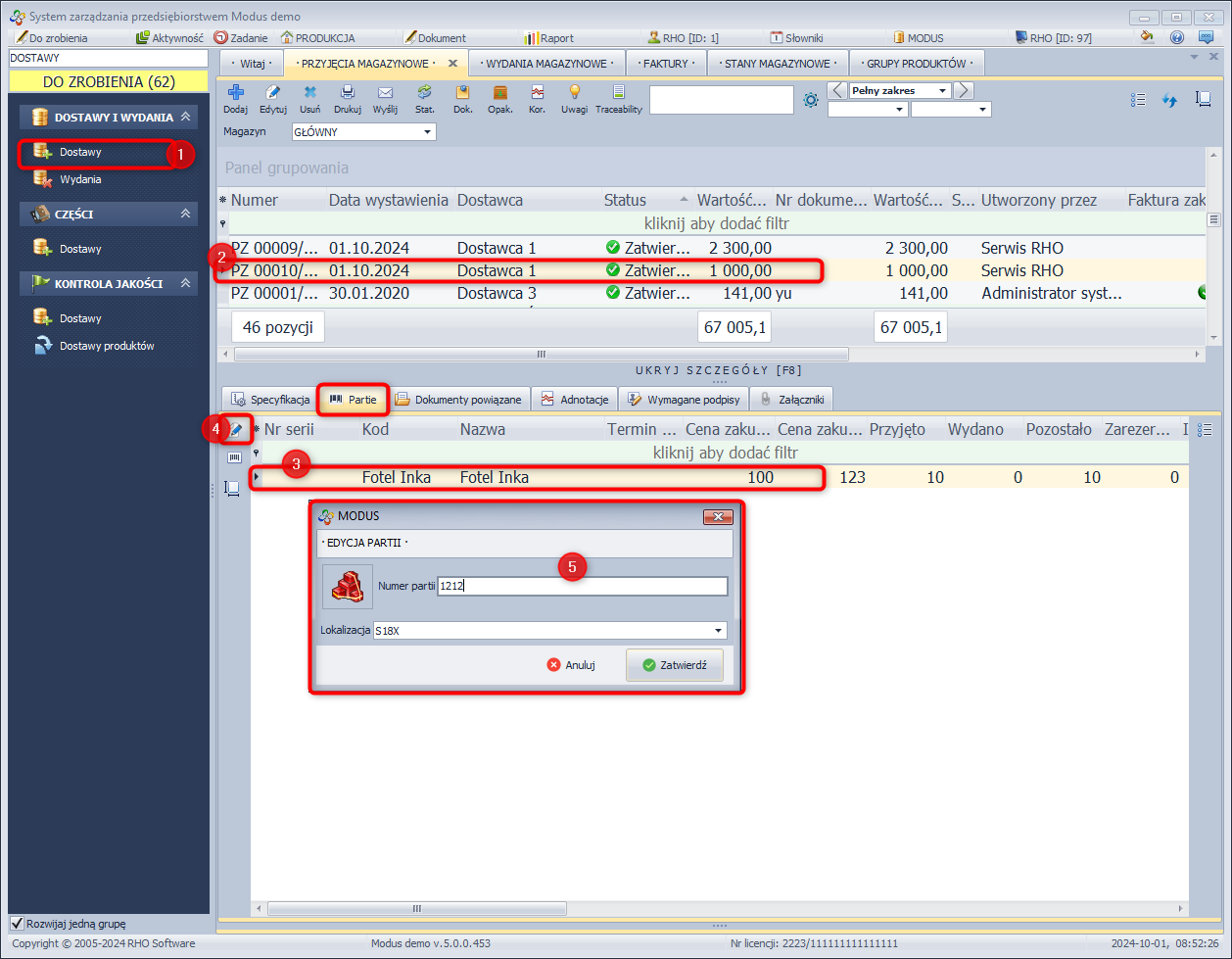Click the Wyślij (send) envelope icon
The image size is (1232, 959).
click(385, 93)
